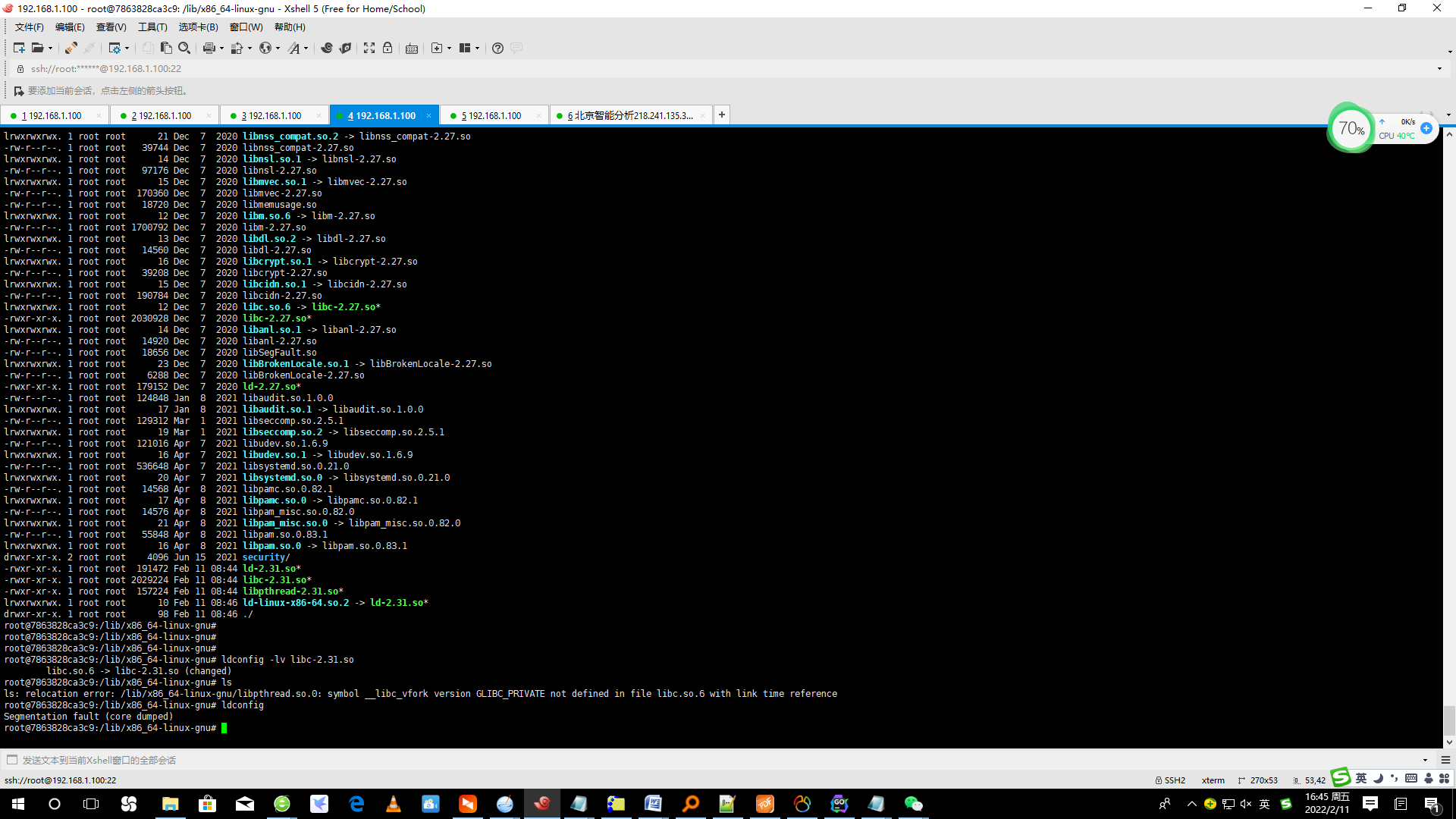Paste clipboard text via the Paste toolbar icon
Viewport: 1456px width, 819px height.
coord(166,48)
